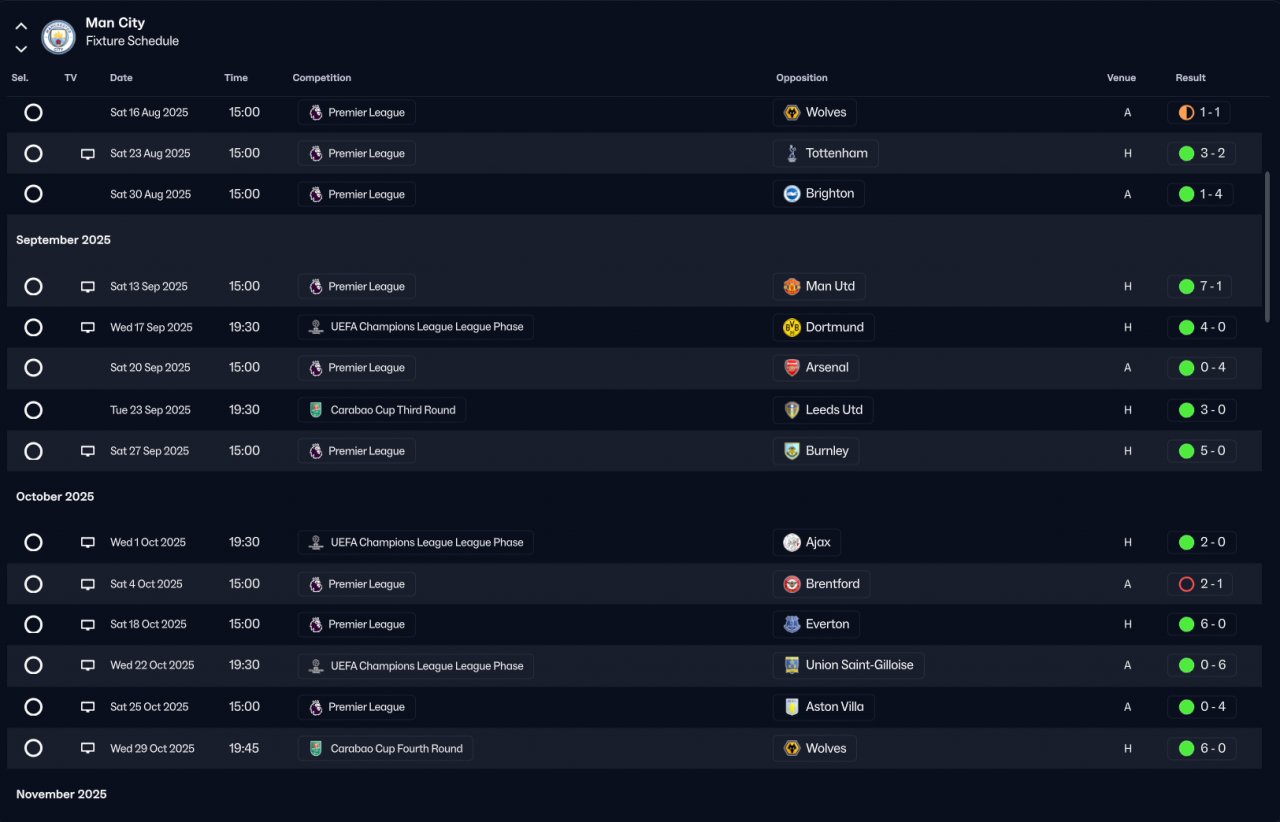
Task: Select the Arsenal fixture radio button
Action: pyautogui.click(x=33, y=368)
